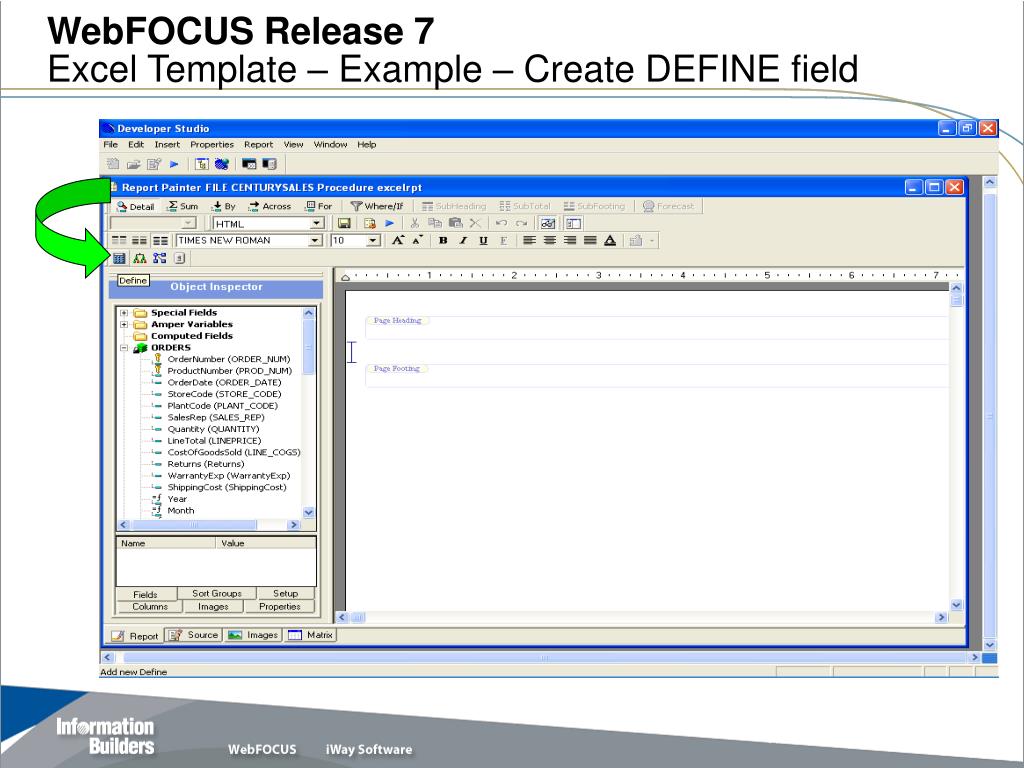Decrease font size with small A icon
The height and width of the screenshot is (768, 1024).
(x=417, y=240)
